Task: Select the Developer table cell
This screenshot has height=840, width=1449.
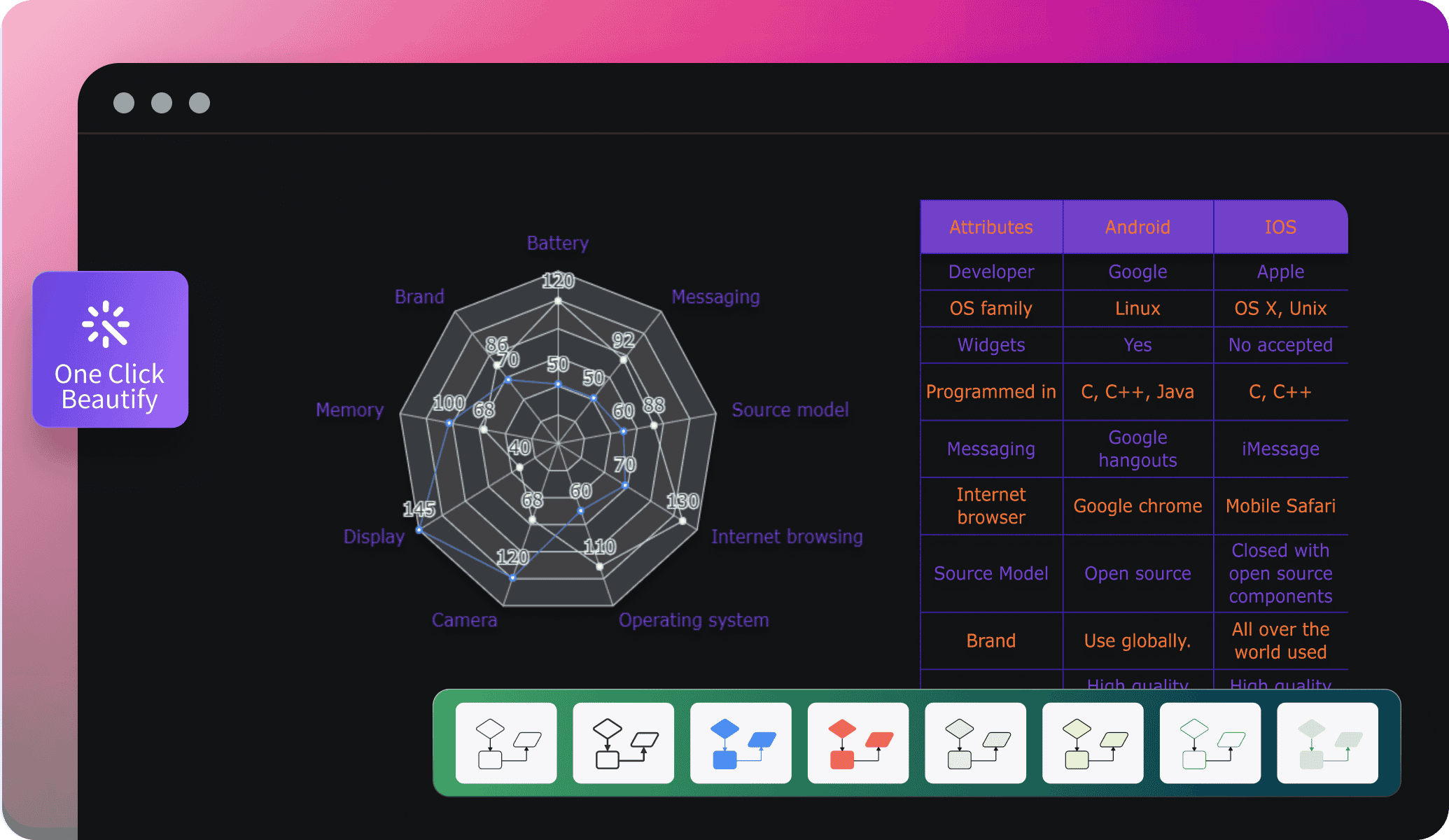Action: click(991, 272)
